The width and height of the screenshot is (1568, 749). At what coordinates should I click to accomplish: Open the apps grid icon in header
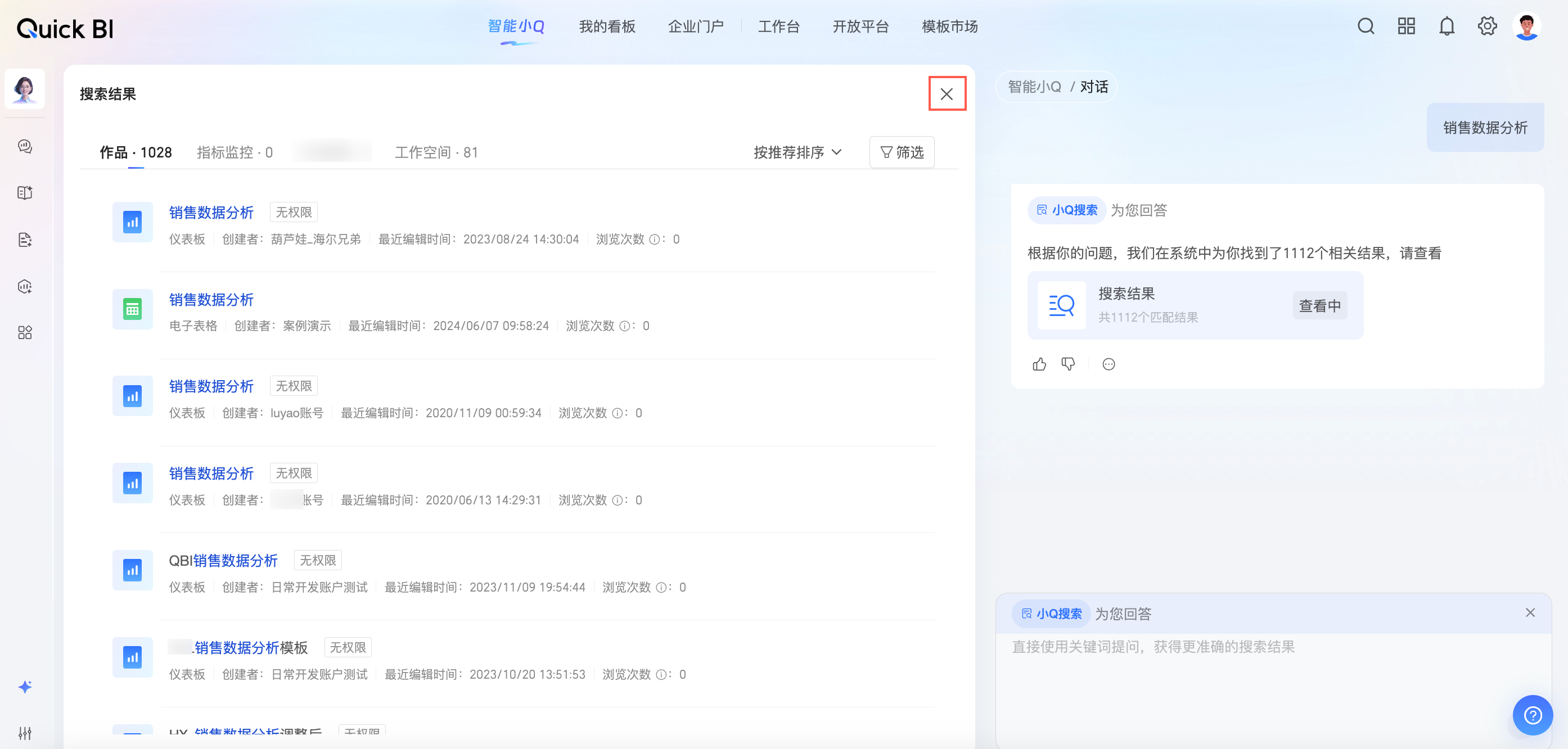click(1406, 26)
